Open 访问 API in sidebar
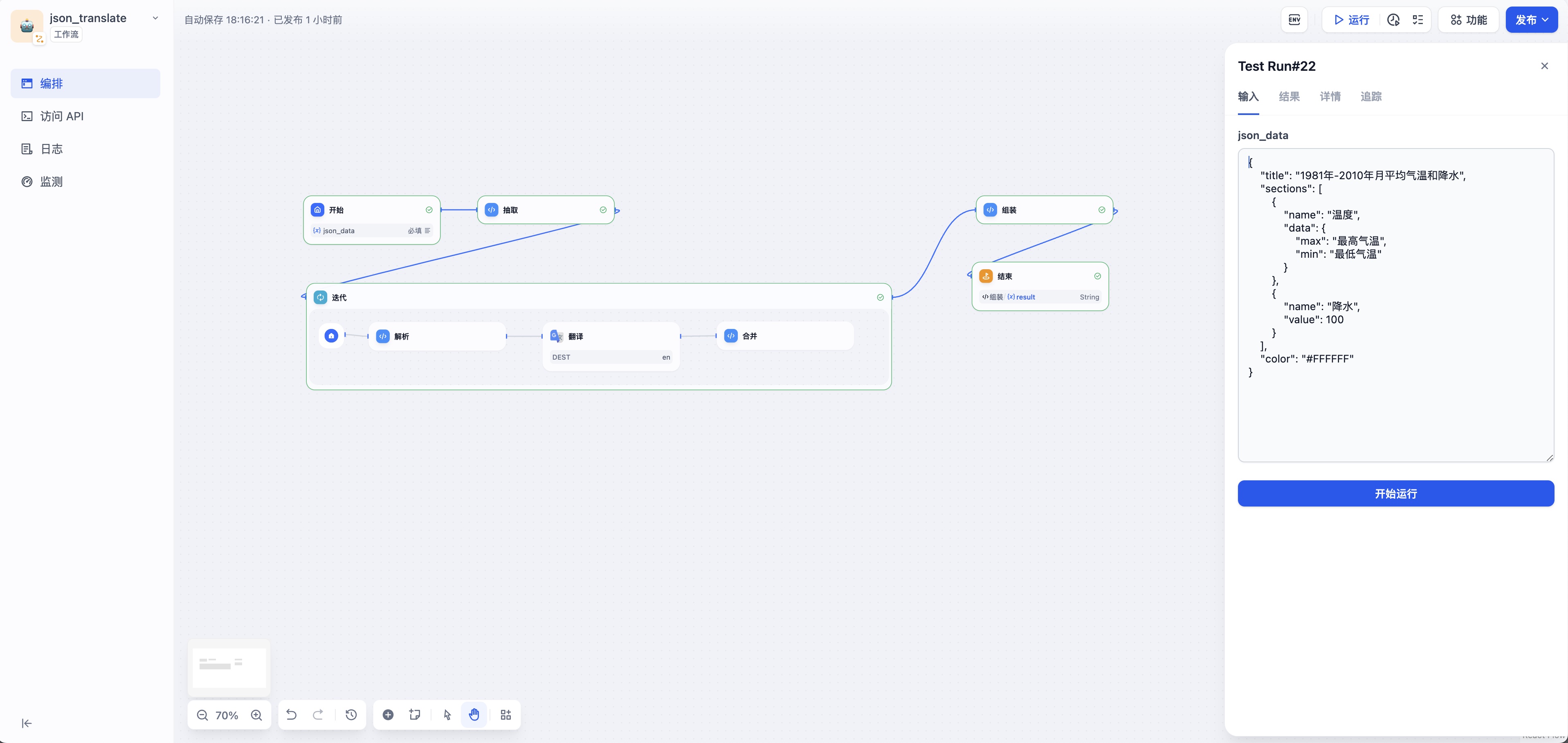The width and height of the screenshot is (1568, 743). pyautogui.click(x=61, y=116)
